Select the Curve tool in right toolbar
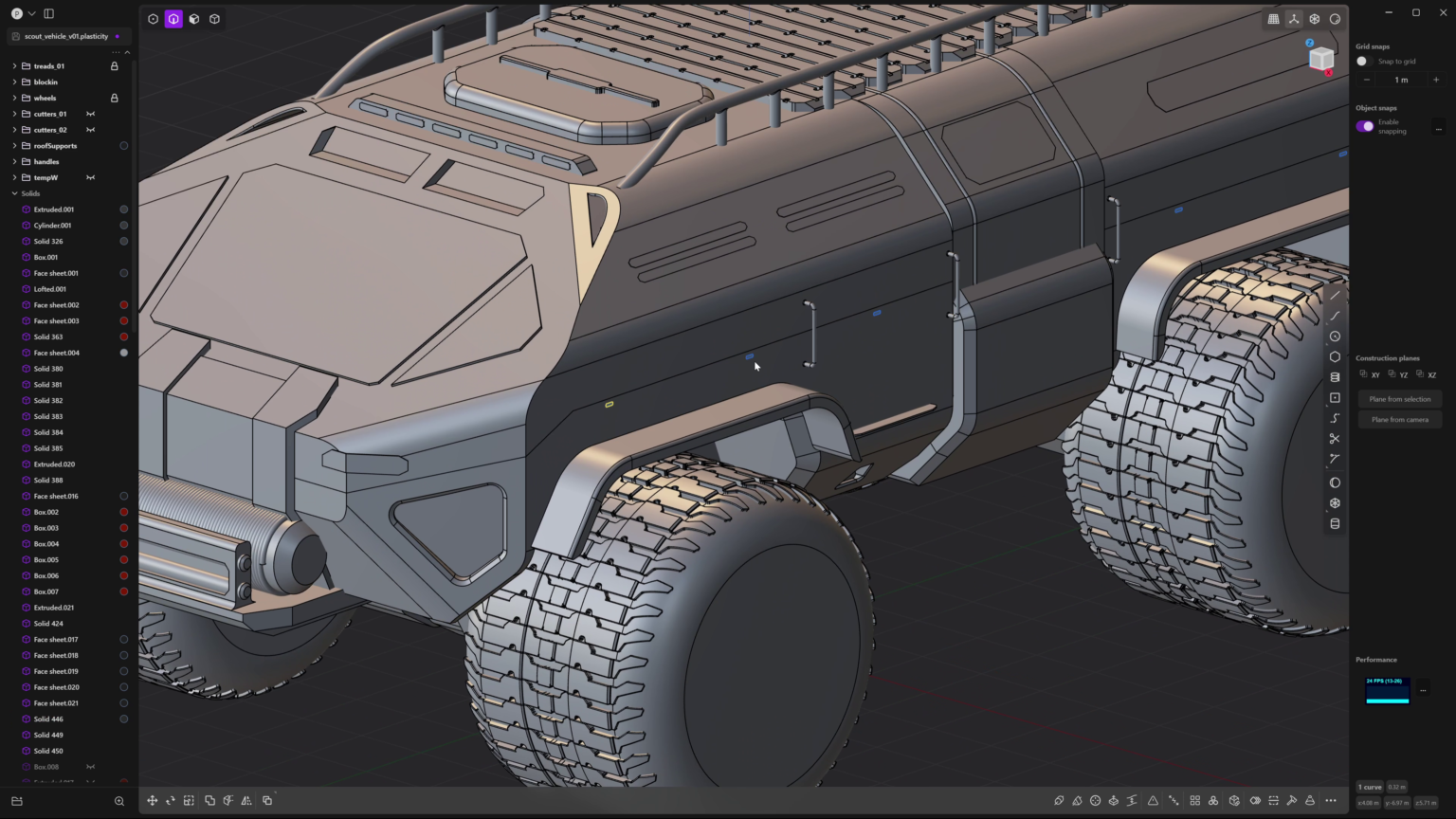 point(1335,316)
